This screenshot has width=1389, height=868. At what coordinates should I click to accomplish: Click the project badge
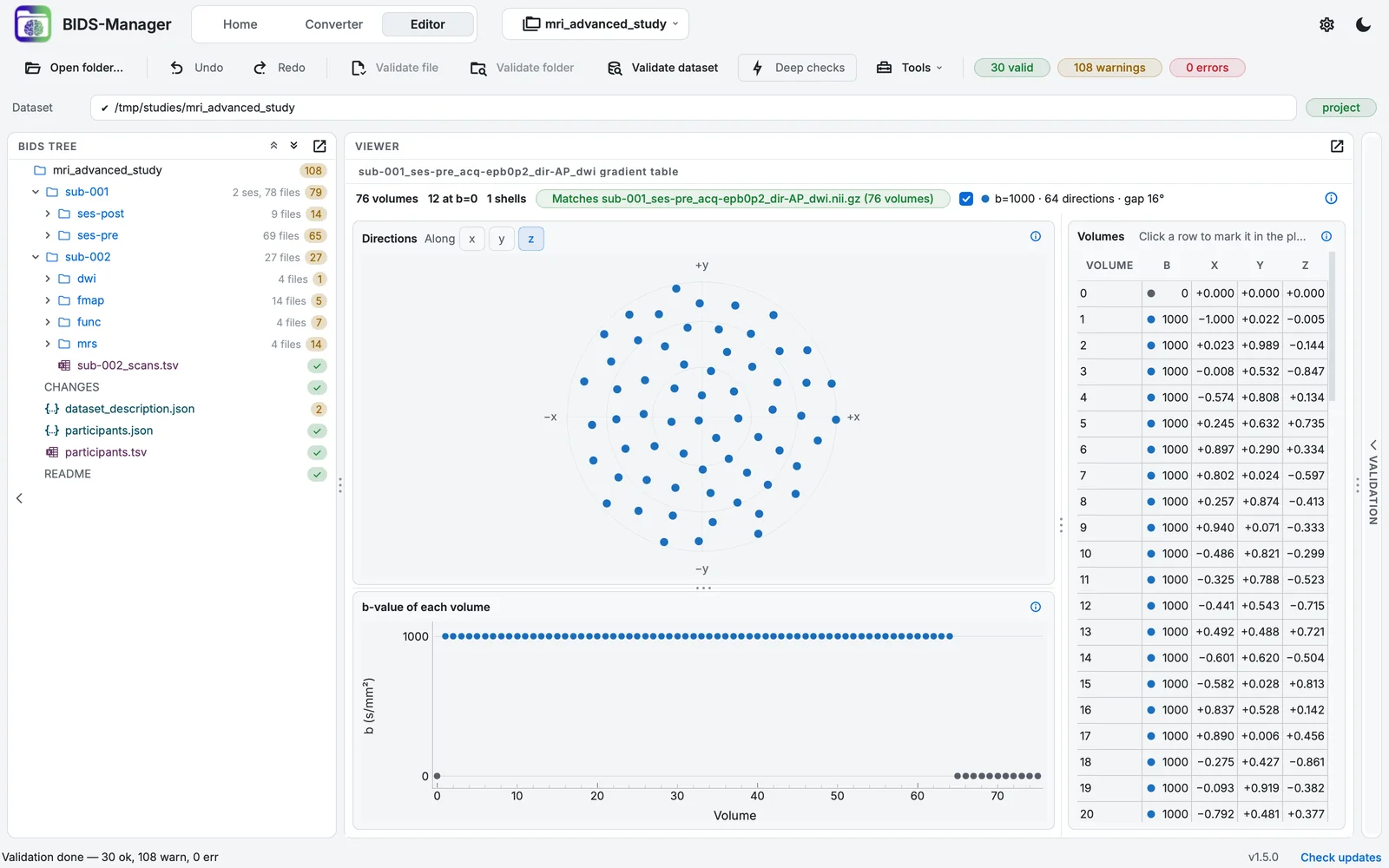[1341, 108]
